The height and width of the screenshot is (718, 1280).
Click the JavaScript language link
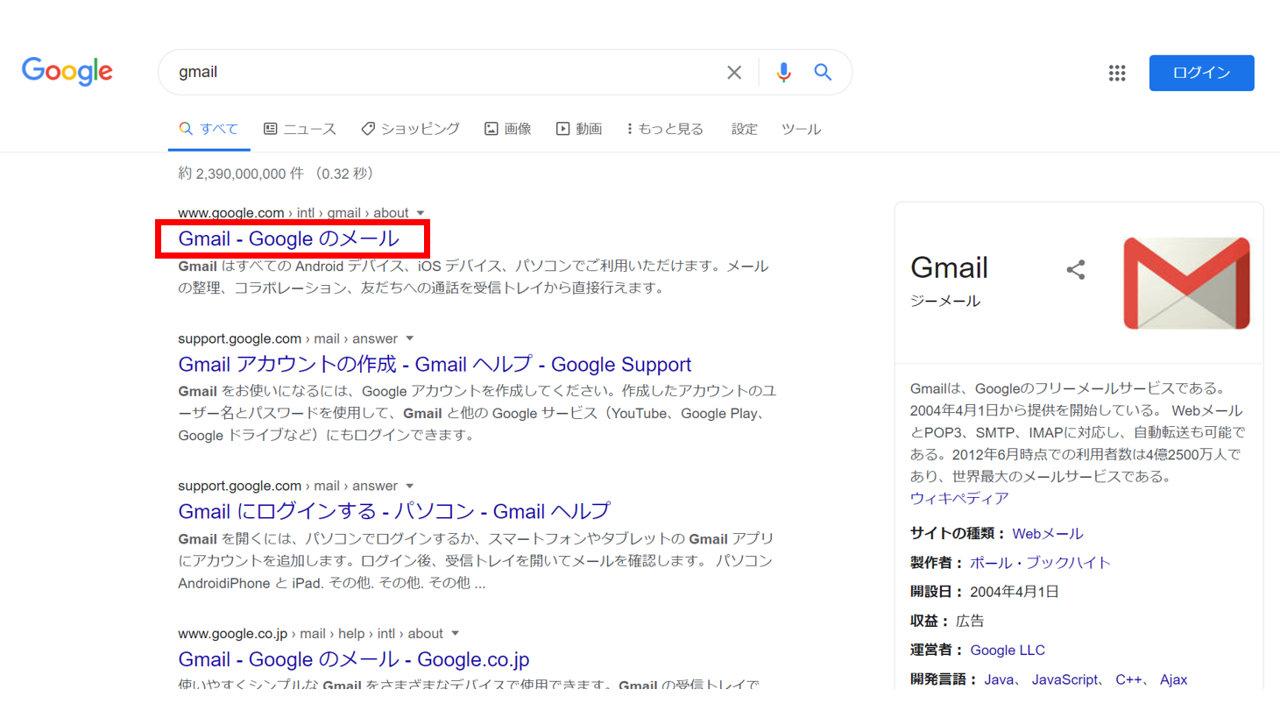[x=1064, y=680]
